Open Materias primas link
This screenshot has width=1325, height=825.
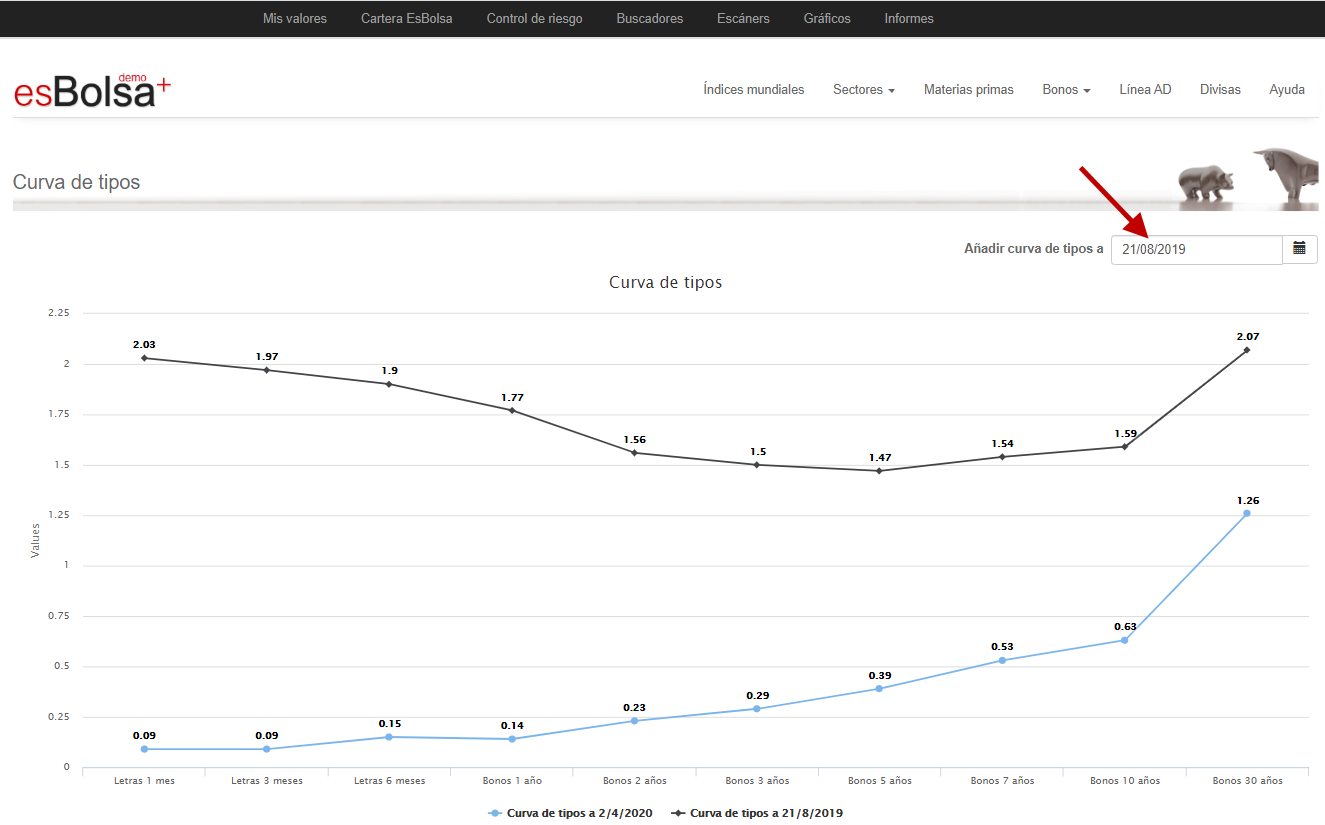(968, 90)
